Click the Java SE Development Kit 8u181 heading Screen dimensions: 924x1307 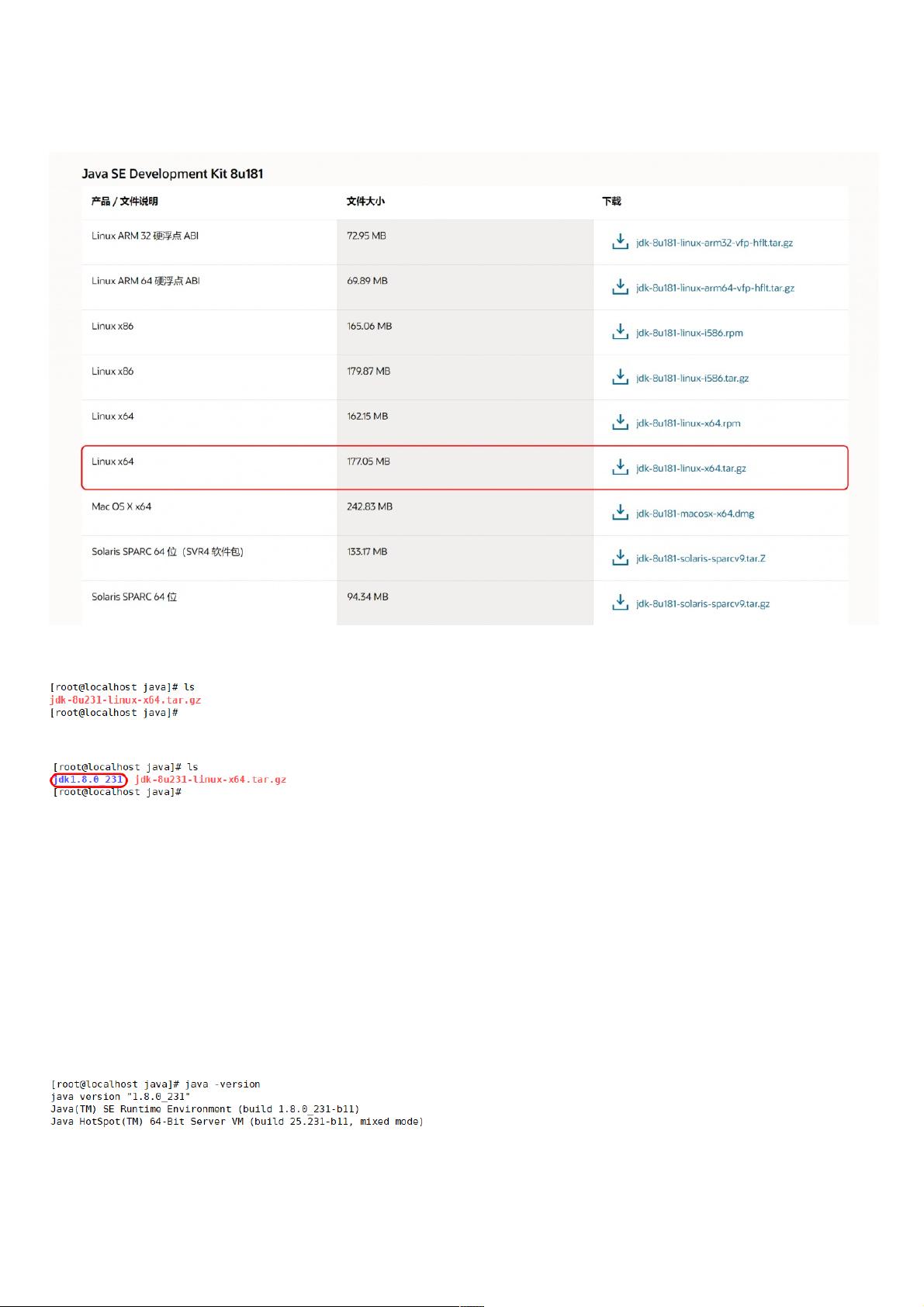pos(173,174)
